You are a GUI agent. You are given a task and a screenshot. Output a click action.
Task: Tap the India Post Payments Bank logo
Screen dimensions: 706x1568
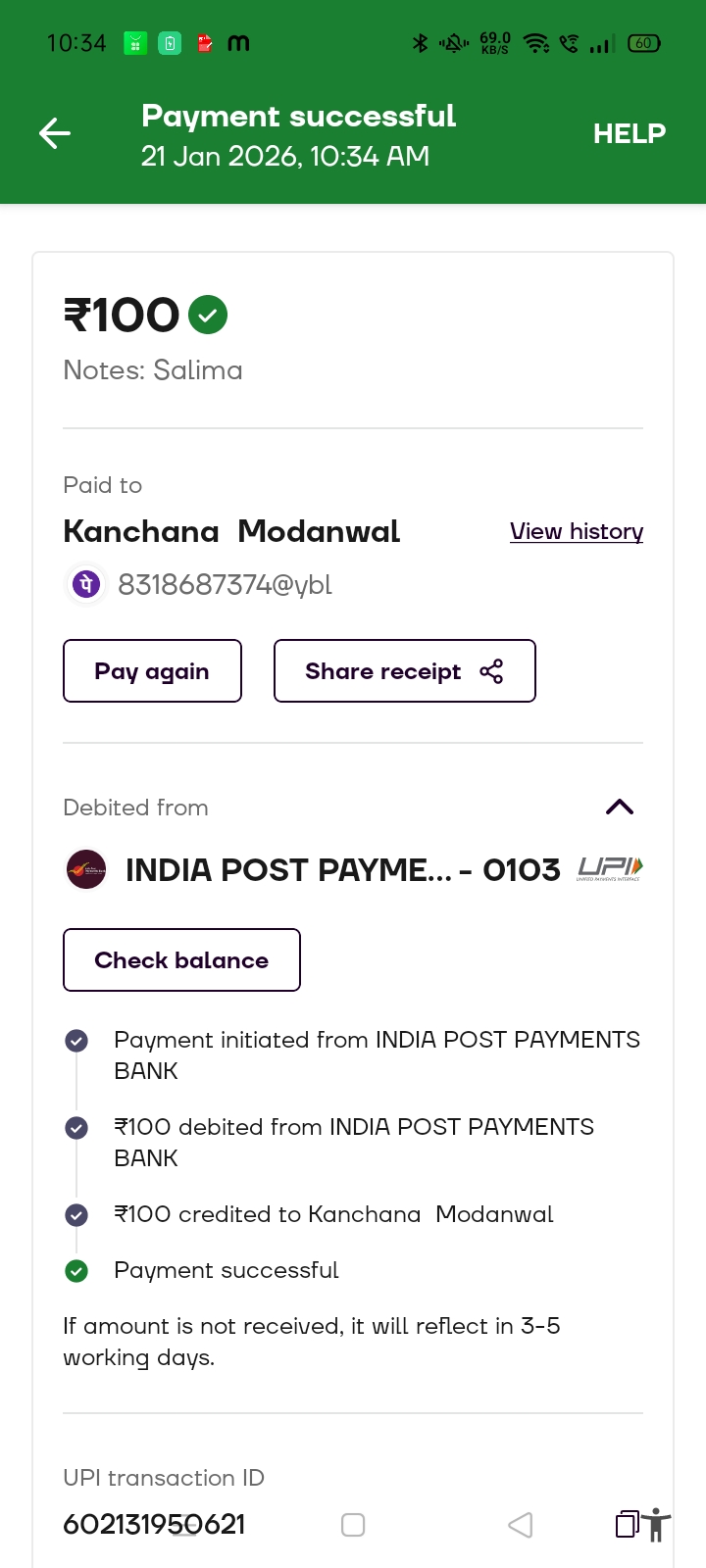[x=86, y=869]
